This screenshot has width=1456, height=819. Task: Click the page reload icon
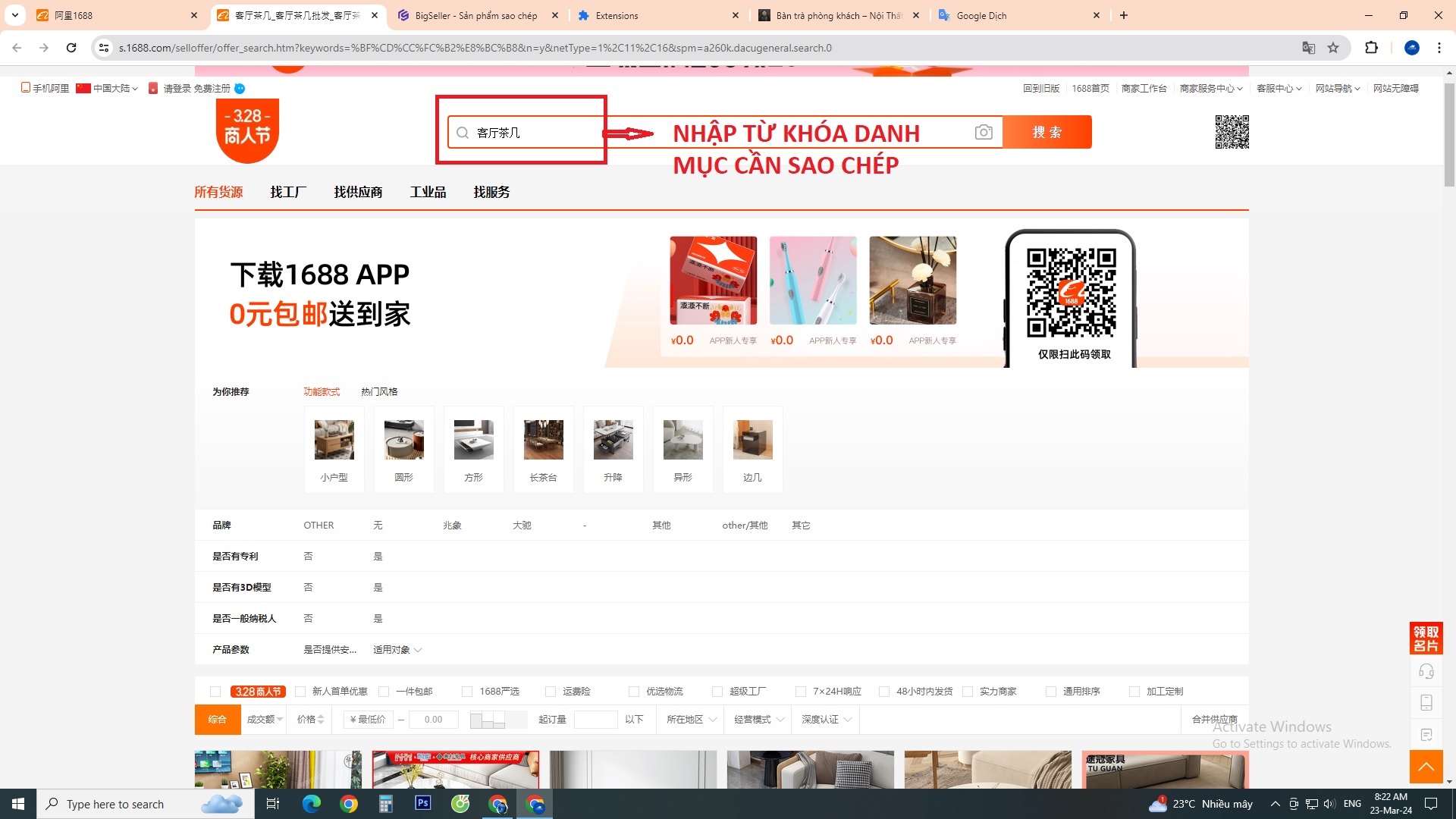click(71, 48)
